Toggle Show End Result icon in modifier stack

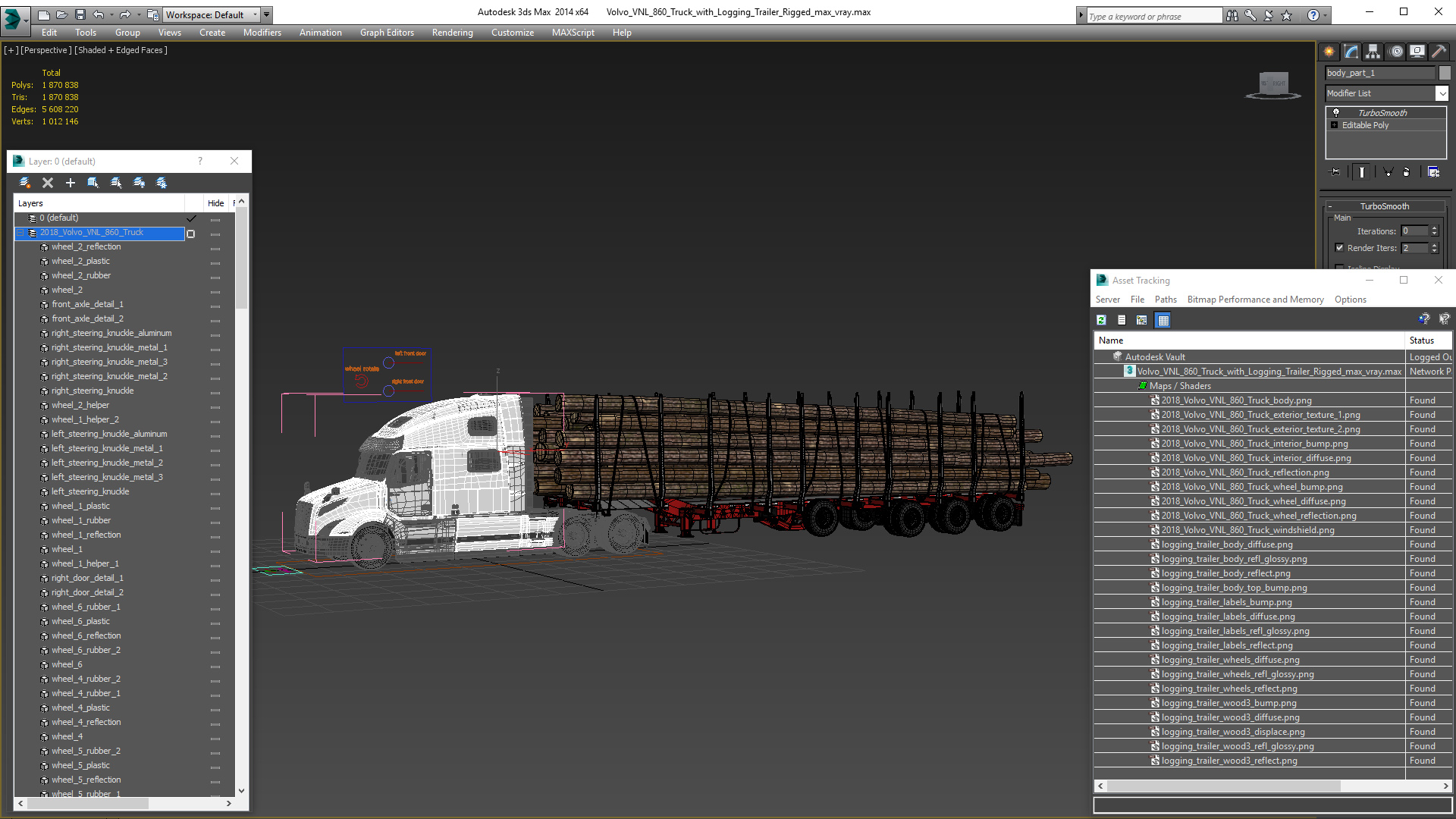click(1362, 172)
